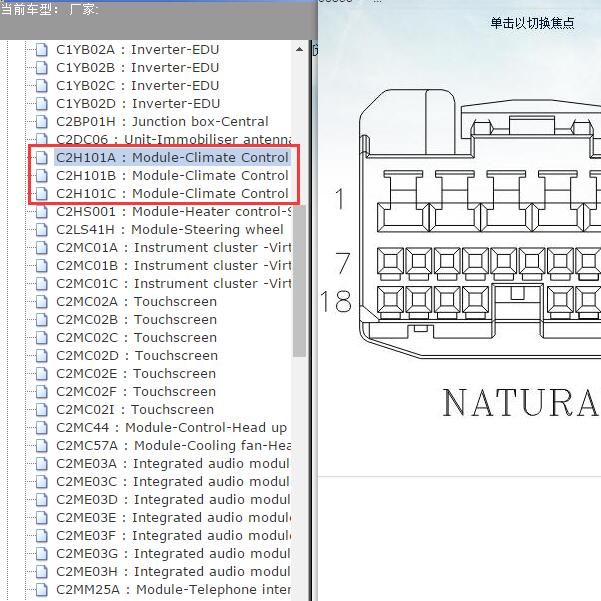Click document icon beside C1YB02A Inverter-EDU
This screenshot has height=601, width=601.
(x=41, y=50)
